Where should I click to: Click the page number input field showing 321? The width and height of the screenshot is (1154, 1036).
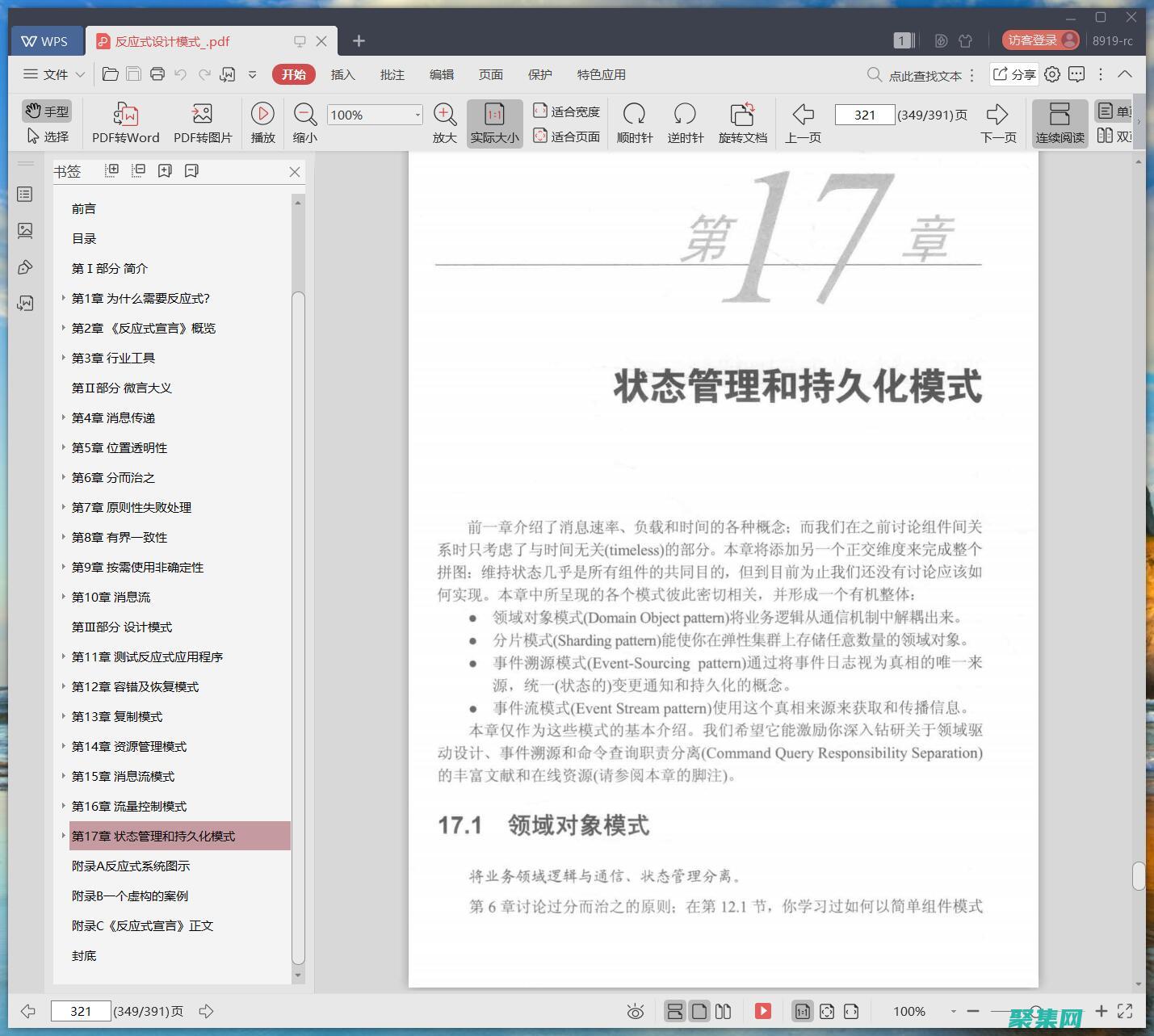864,114
